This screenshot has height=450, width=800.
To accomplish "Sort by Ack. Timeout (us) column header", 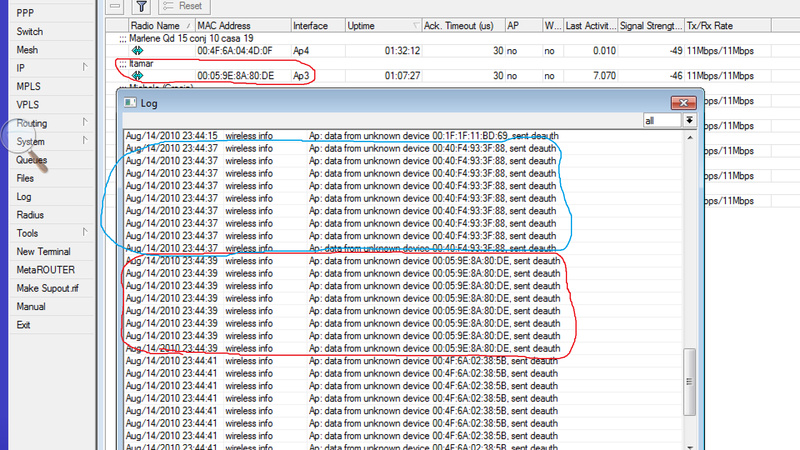I will tap(463, 26).
